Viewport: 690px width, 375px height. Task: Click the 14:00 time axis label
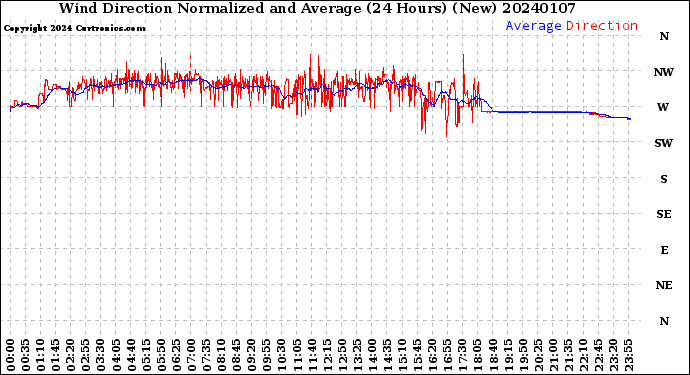(372, 355)
